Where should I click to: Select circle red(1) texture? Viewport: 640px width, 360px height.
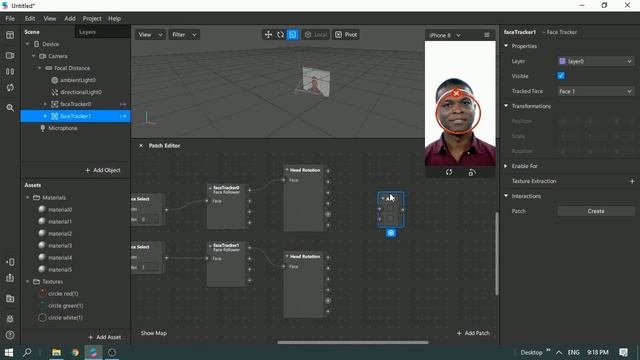63,293
